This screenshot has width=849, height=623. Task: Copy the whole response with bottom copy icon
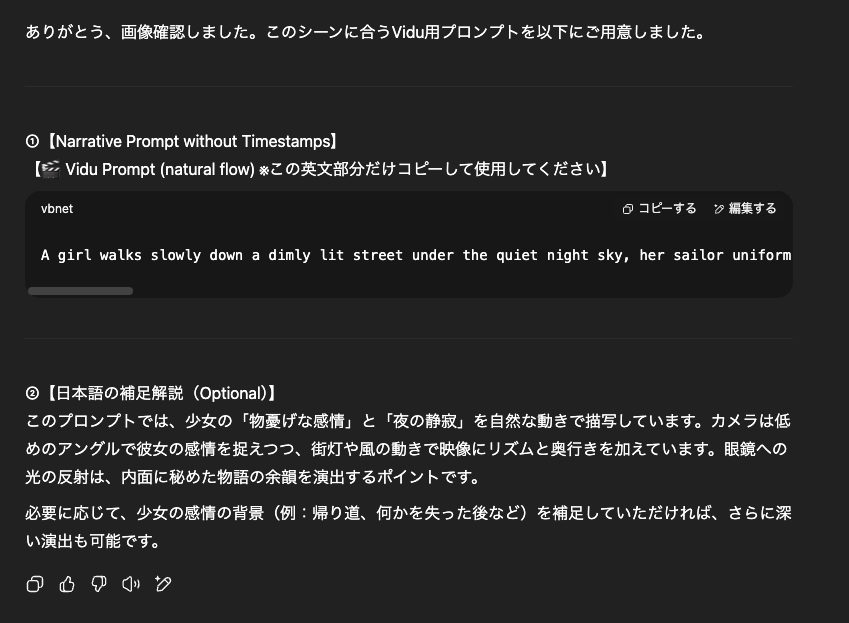35,584
